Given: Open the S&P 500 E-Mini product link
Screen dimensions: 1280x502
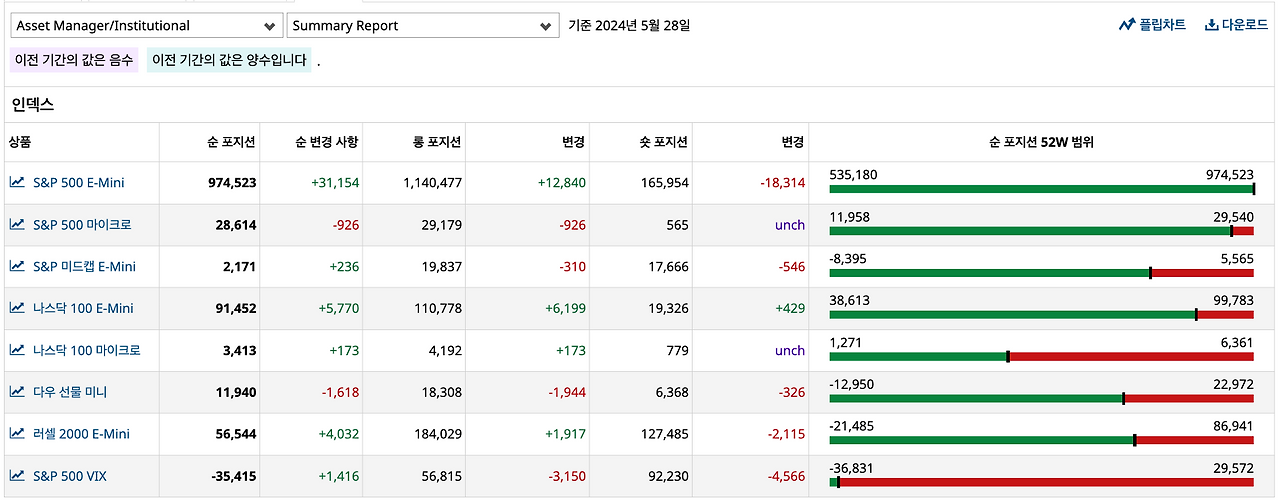Looking at the screenshot, I should (79, 183).
